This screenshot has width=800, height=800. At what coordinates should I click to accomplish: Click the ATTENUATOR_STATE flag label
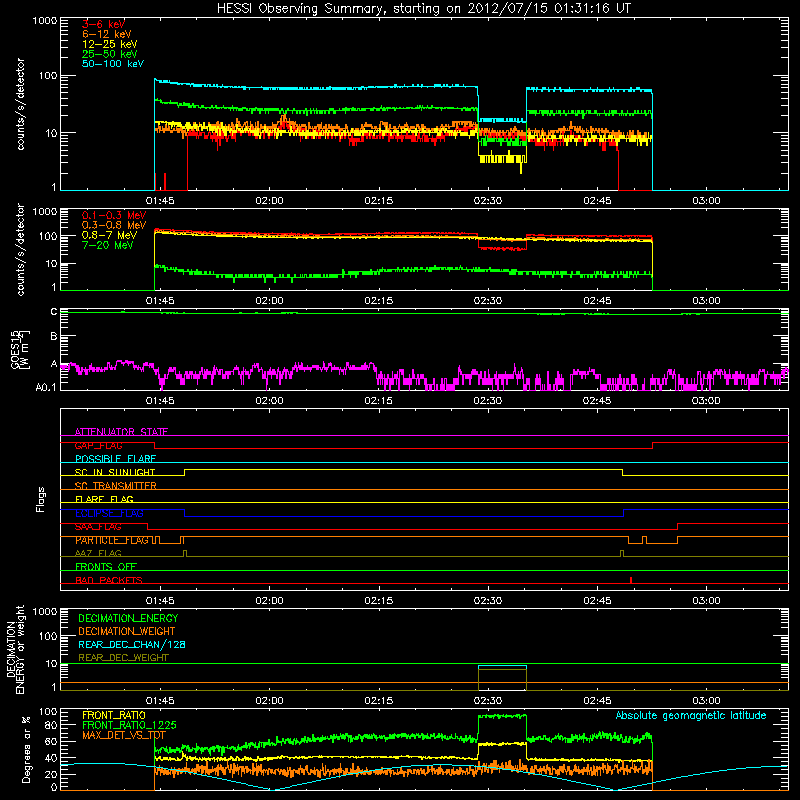(x=121, y=432)
